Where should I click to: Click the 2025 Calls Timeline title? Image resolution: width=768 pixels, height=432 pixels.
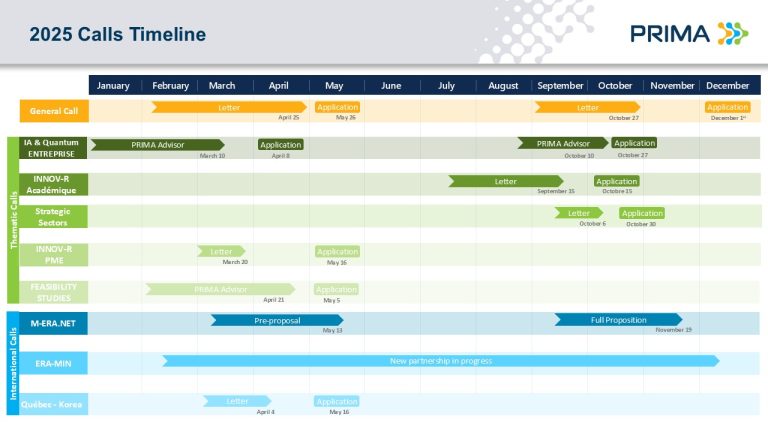click(x=117, y=35)
